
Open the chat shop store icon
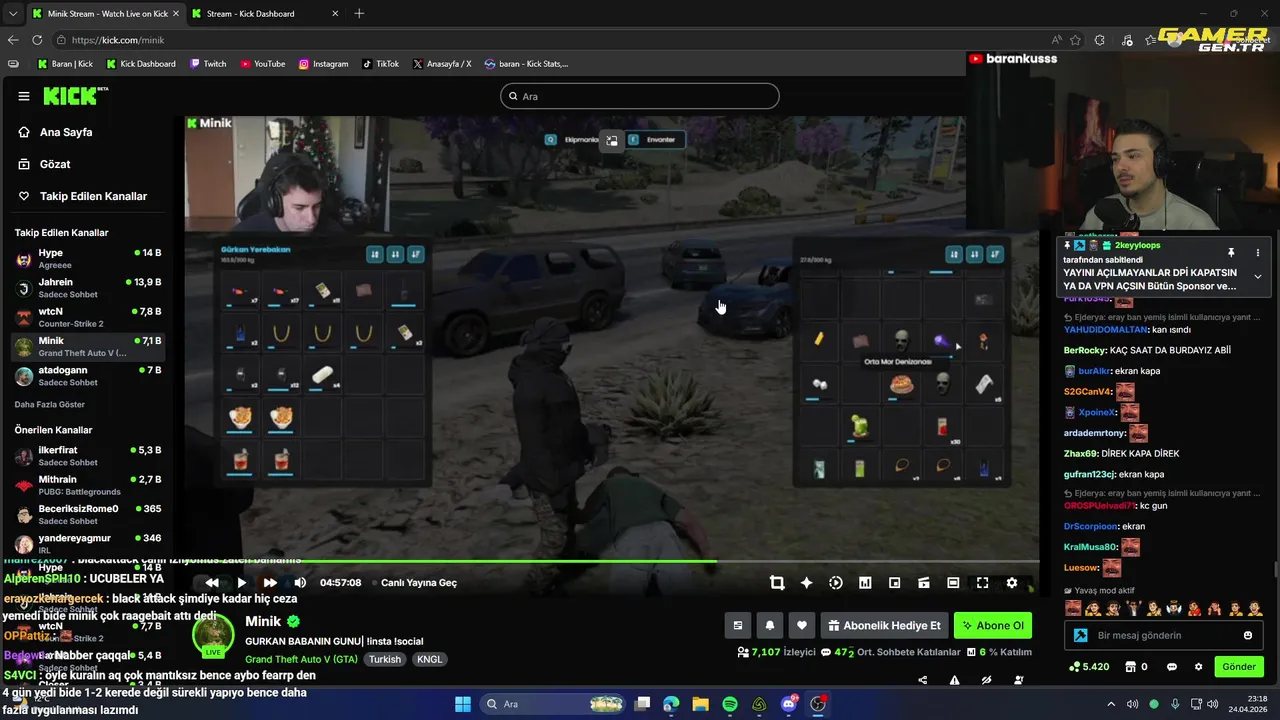[1130, 666]
